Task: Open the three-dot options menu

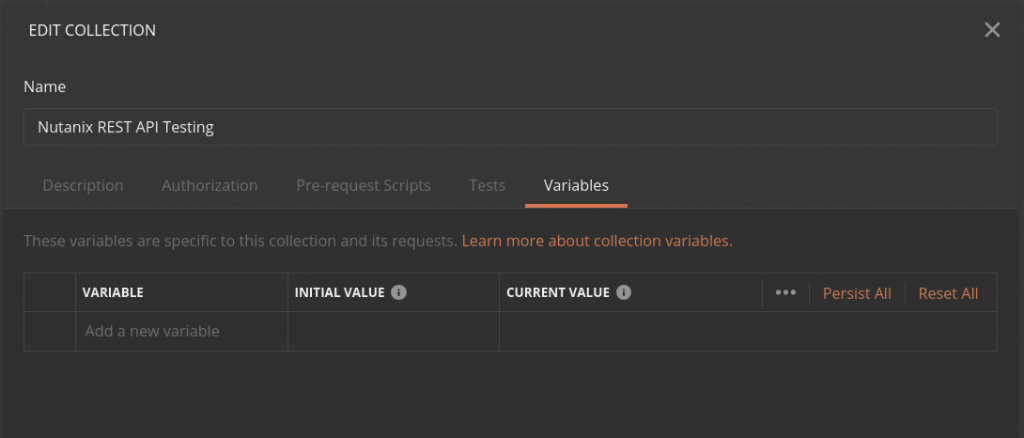Action: (x=786, y=293)
